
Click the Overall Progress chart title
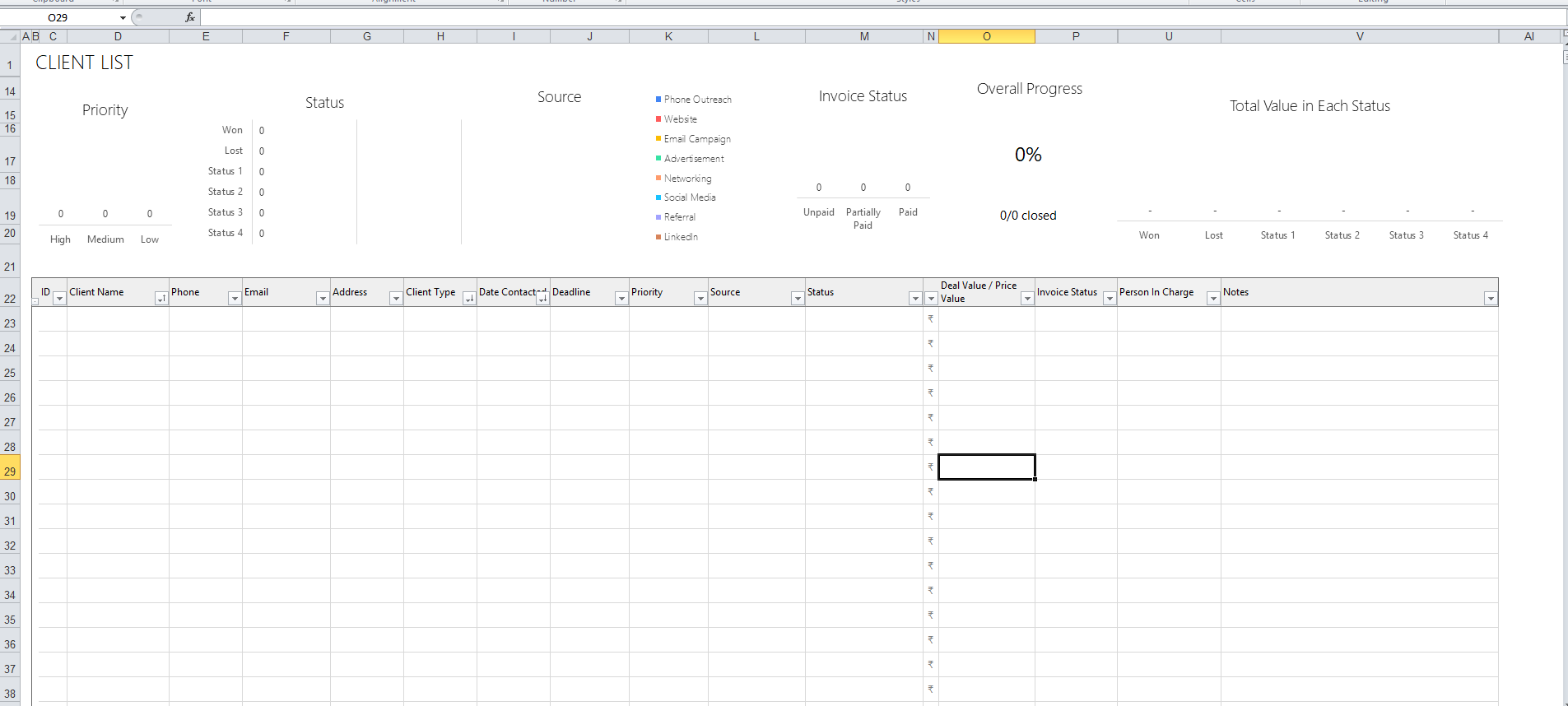pos(1030,89)
